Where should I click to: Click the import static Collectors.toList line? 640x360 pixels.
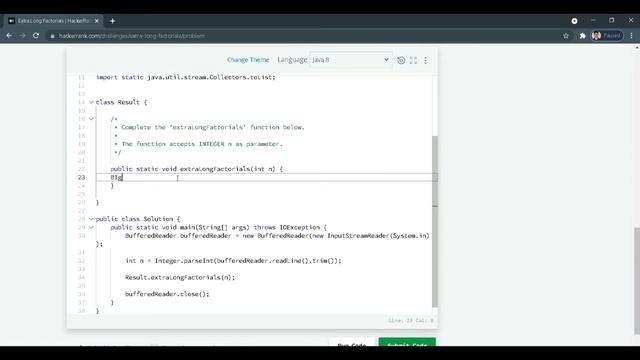coord(186,77)
